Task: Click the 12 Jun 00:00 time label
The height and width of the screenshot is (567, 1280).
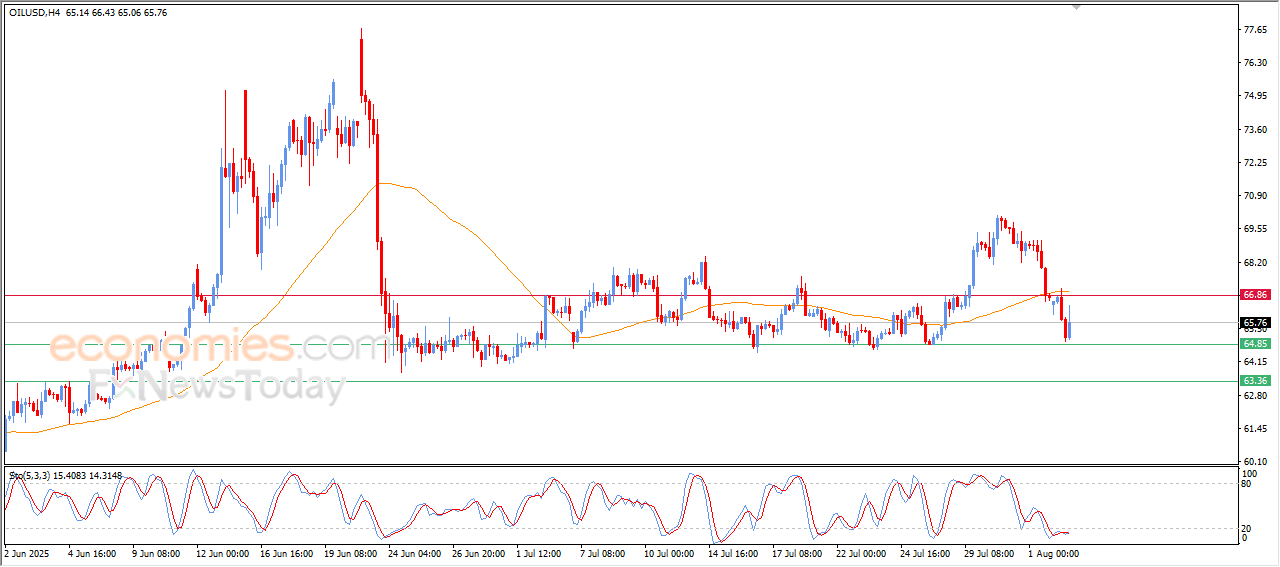Action: (x=221, y=553)
